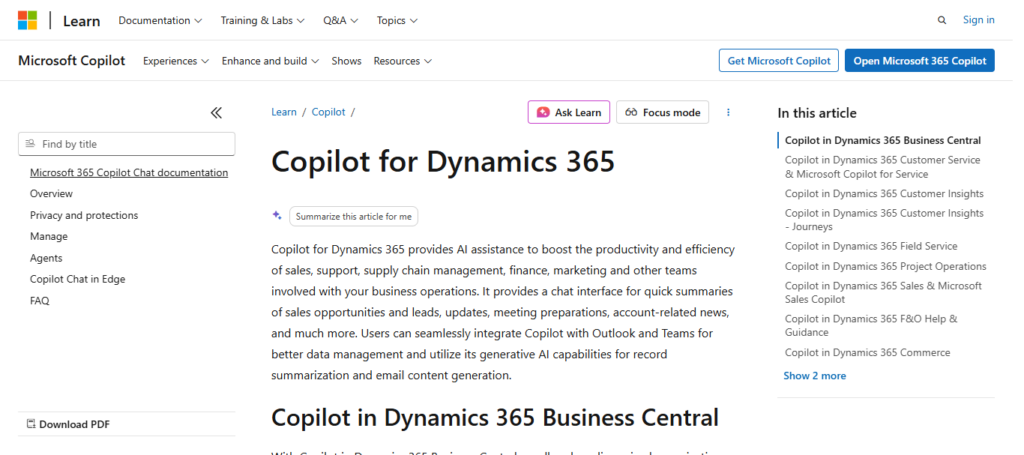Expand the Q&A menu
1024x455 pixels.
coord(340,20)
